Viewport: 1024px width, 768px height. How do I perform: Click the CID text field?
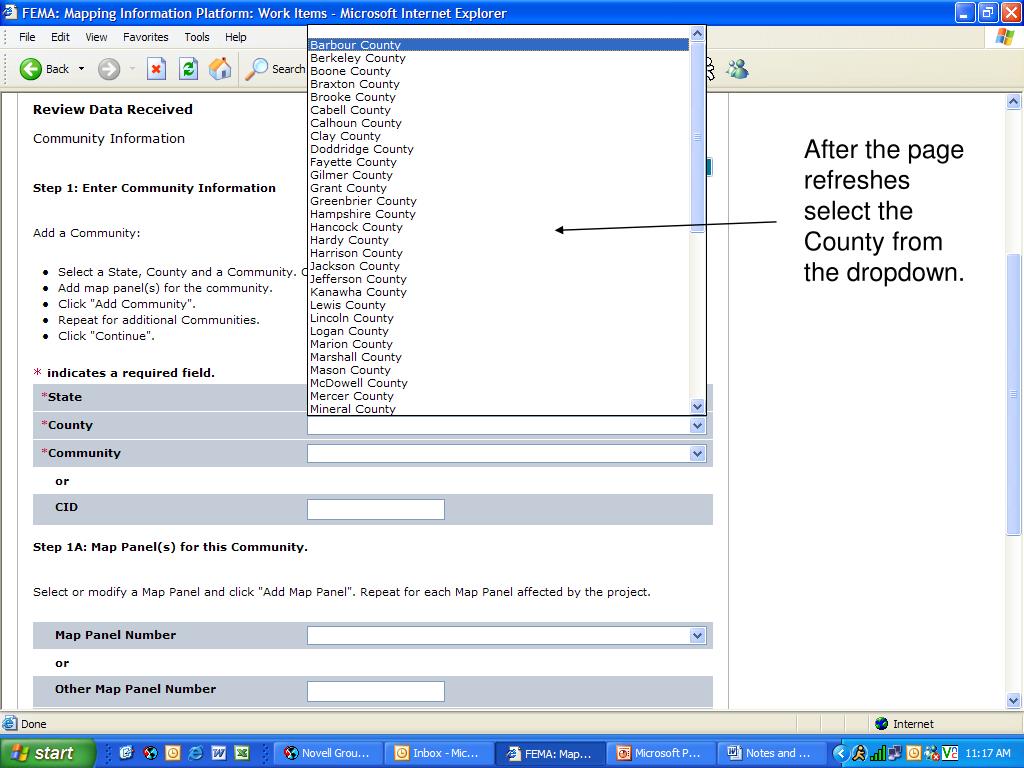coord(376,509)
